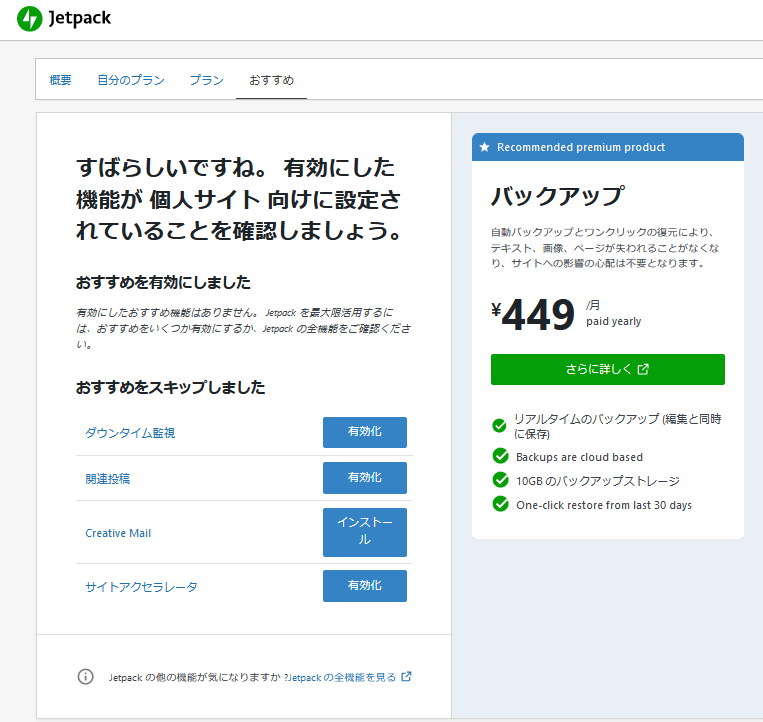Click checkmark beside リアルタイムのバックアップ
This screenshot has width=763, height=722.
[500, 426]
